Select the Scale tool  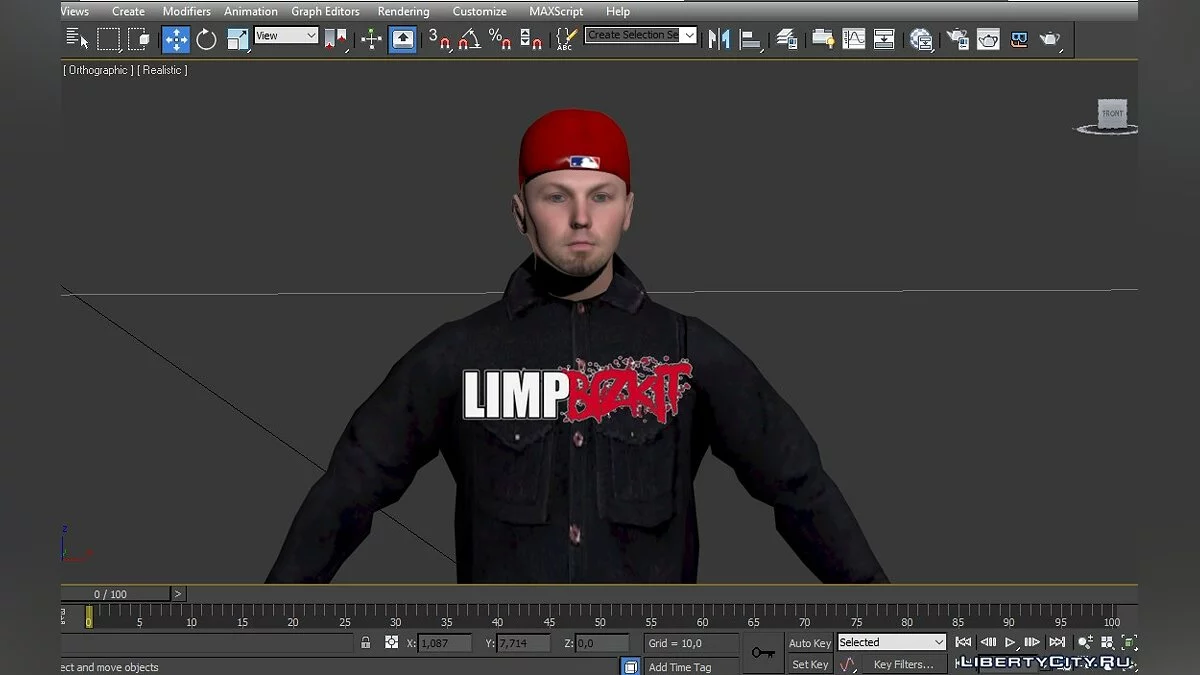point(238,39)
